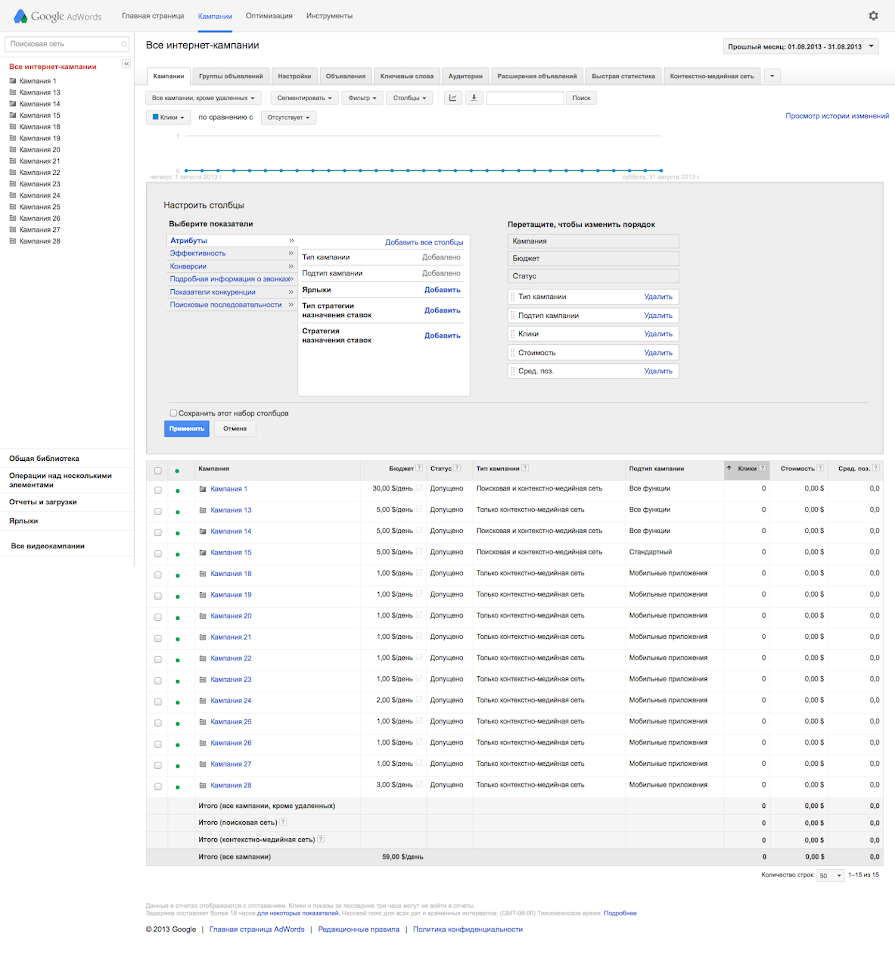The height and width of the screenshot is (953, 895).
Task: Toggle the select-all checkbox in table header
Action: (x=157, y=468)
